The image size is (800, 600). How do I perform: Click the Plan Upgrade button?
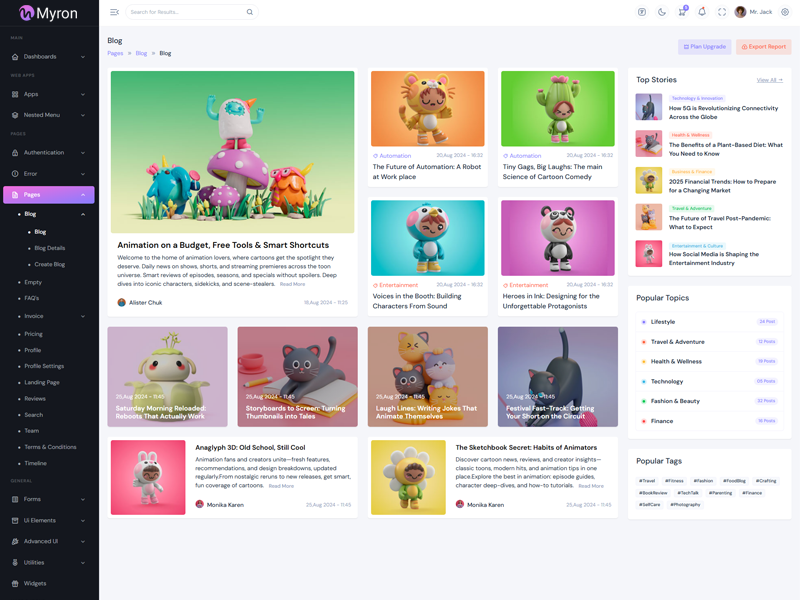pos(705,47)
